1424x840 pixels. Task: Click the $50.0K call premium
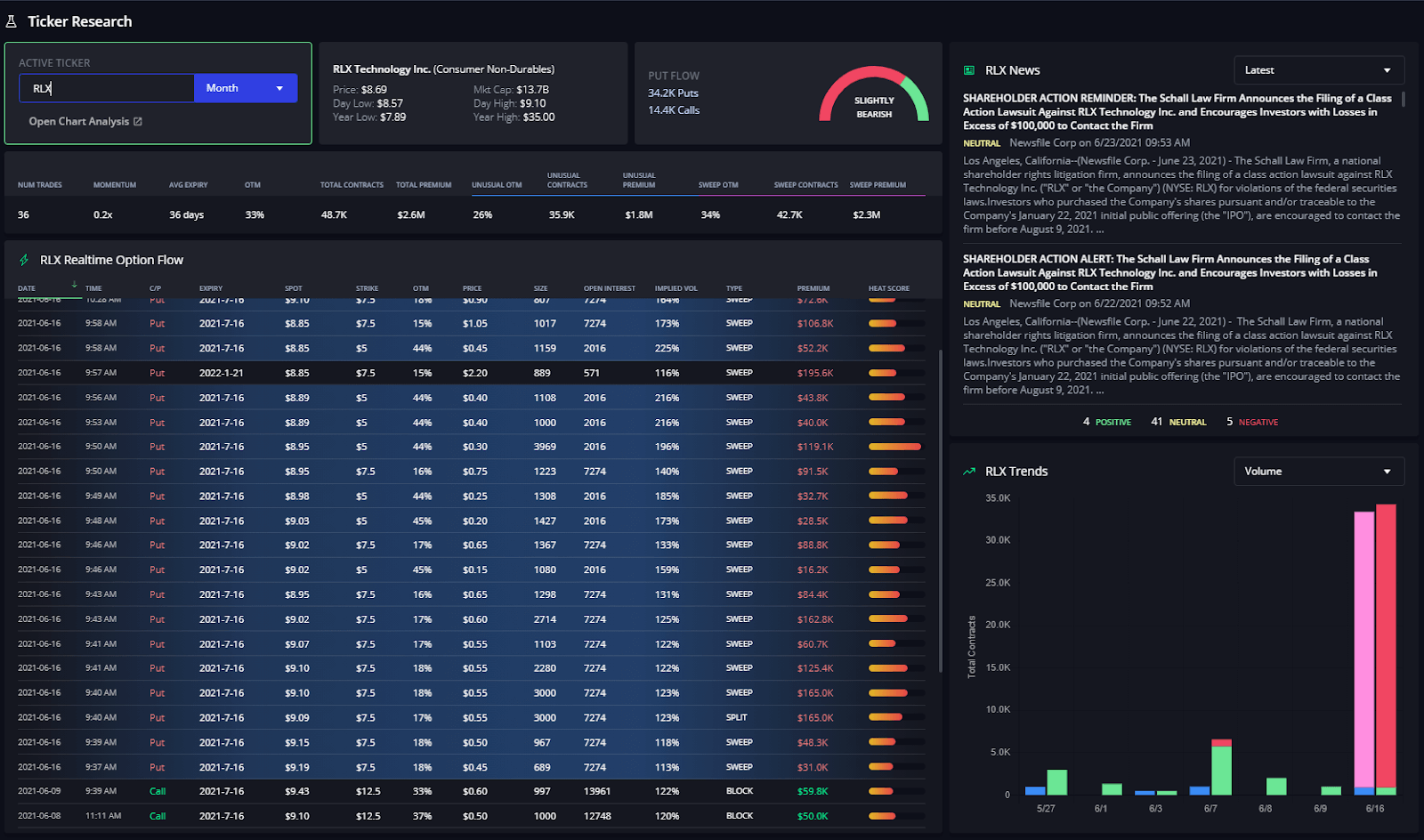pos(813,816)
